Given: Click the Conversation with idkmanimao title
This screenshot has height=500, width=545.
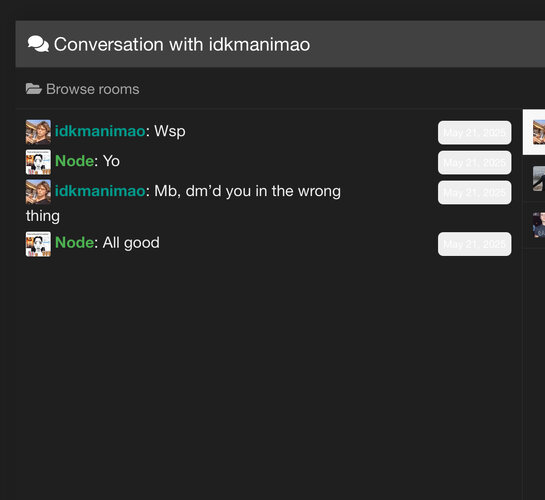Looking at the screenshot, I should (x=182, y=44).
